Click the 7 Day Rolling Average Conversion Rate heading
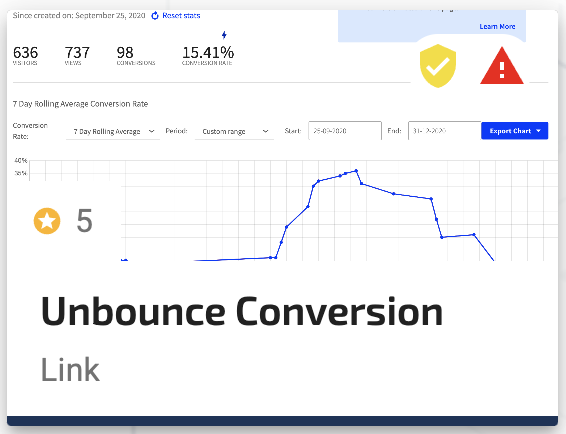This screenshot has height=434, width=566. click(80, 104)
